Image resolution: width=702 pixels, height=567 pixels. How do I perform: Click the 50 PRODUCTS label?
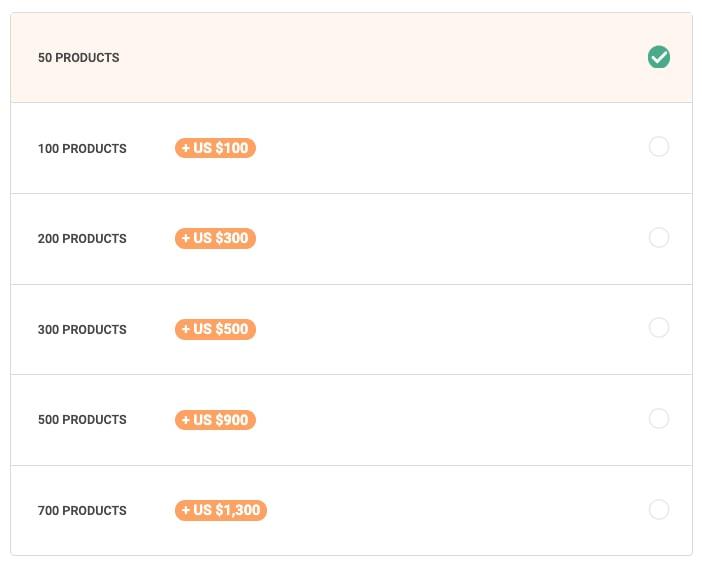coord(78,58)
